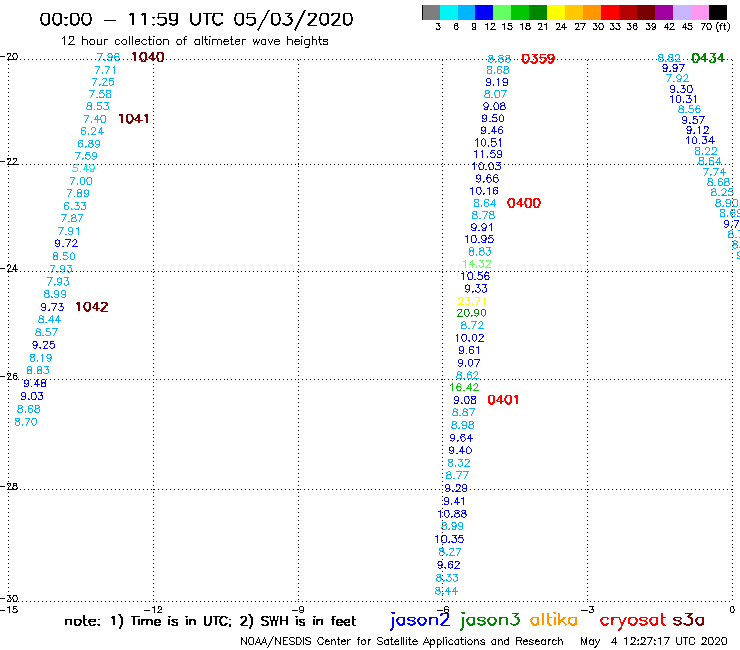Click the 1041 time stamp

pos(134,119)
